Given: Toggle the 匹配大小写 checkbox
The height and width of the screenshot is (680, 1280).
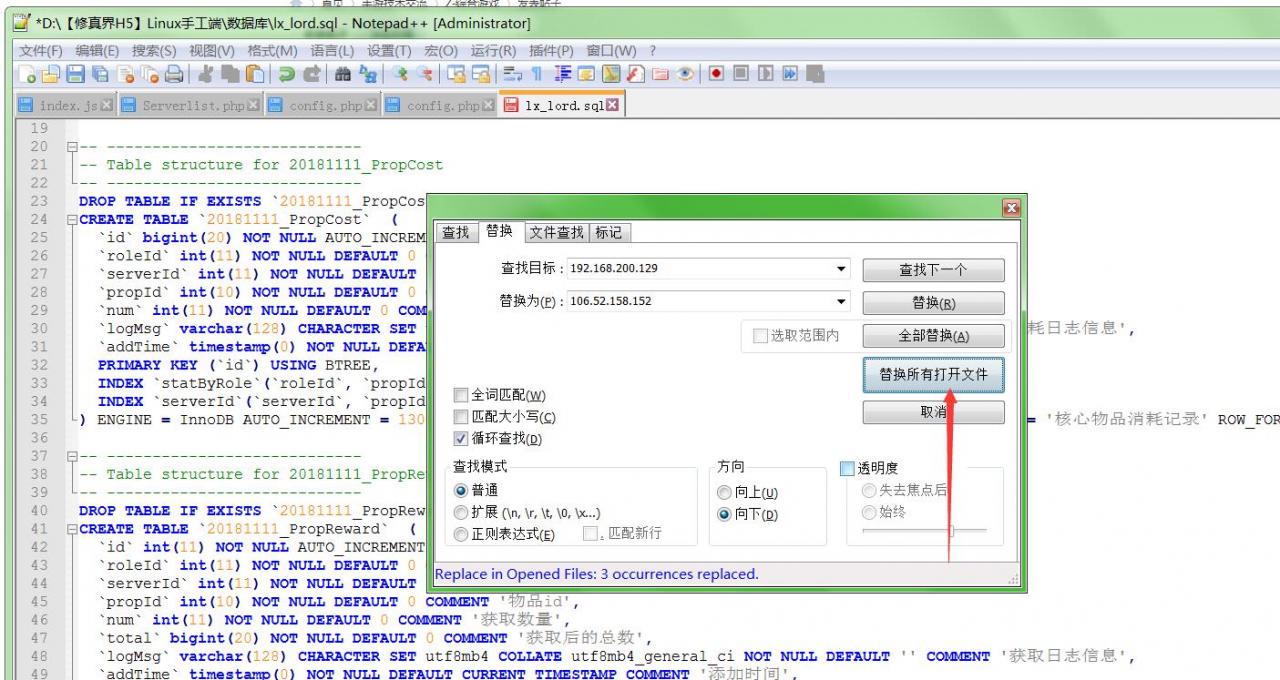Looking at the screenshot, I should (x=461, y=417).
